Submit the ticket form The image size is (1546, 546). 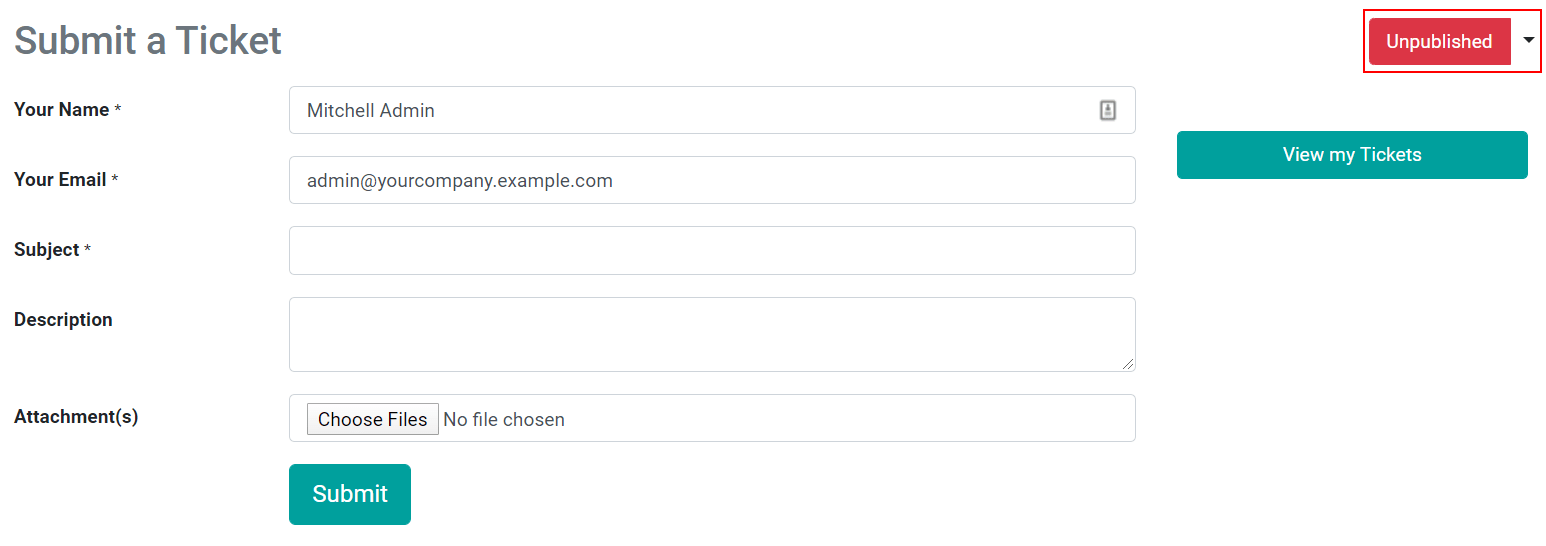349,494
